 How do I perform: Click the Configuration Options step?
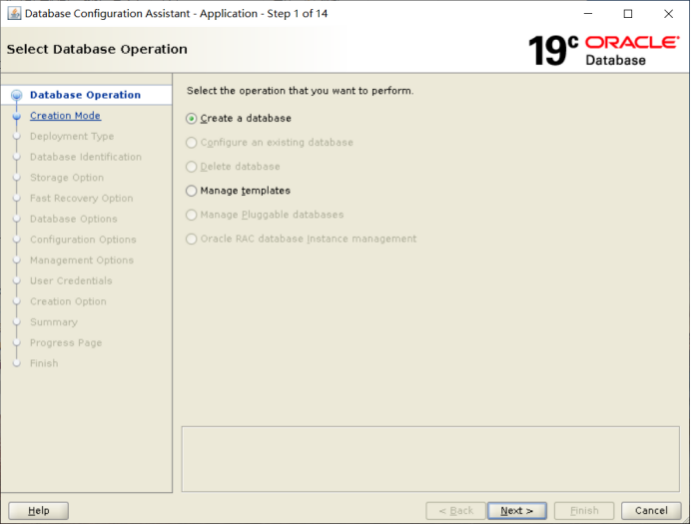(x=83, y=240)
